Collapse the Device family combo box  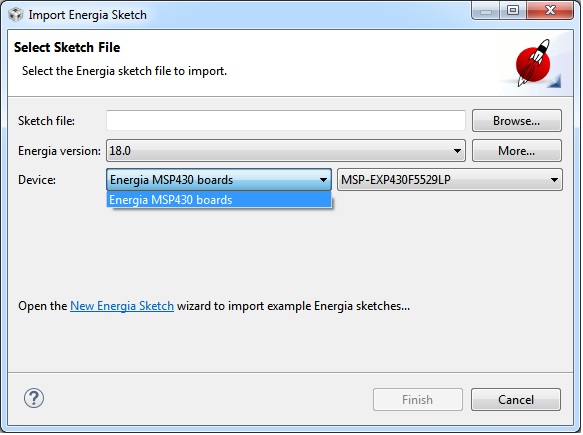pyautogui.click(x=219, y=180)
